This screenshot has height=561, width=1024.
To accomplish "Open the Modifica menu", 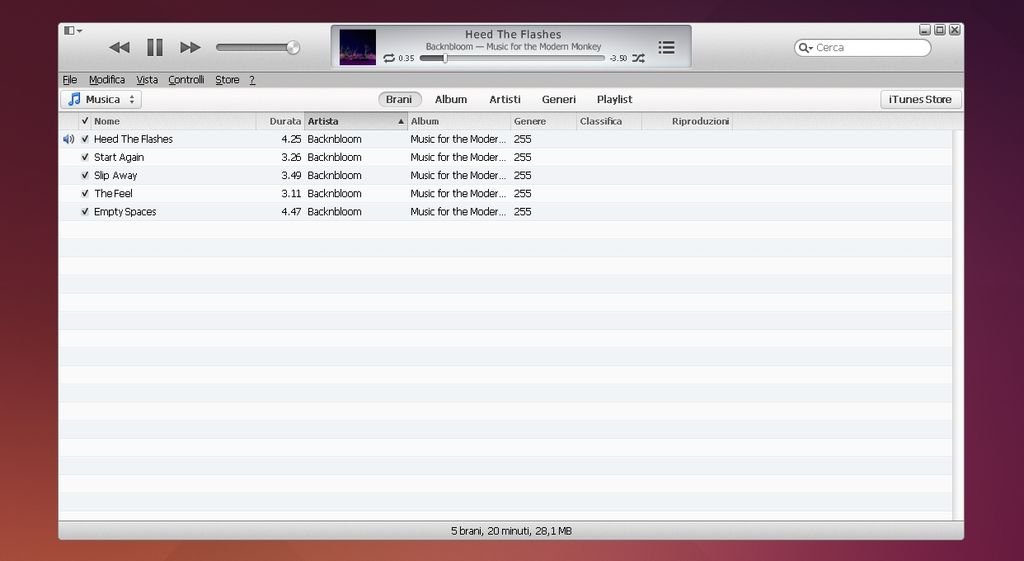I will tap(107, 80).
